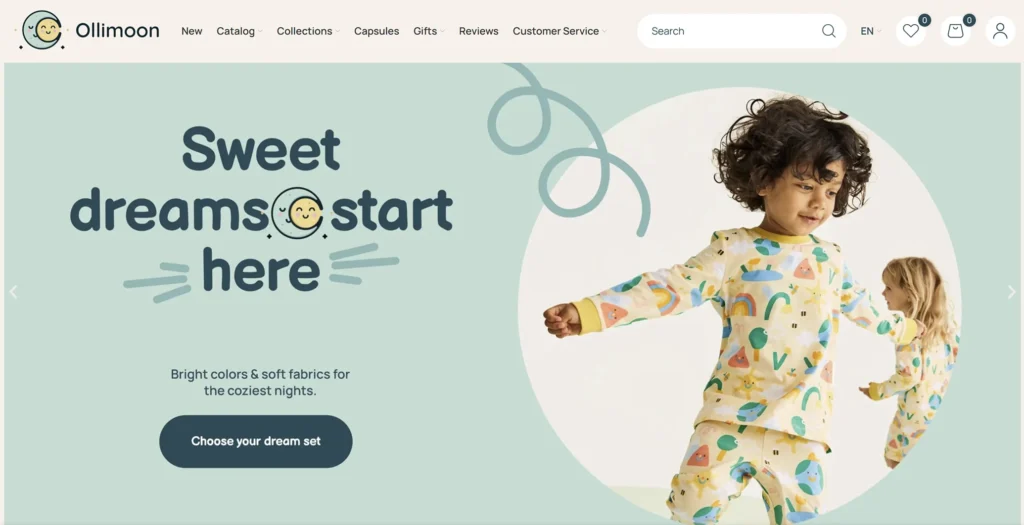This screenshot has width=1024, height=525.
Task: Open the Capsules menu item
Action: pyautogui.click(x=376, y=31)
